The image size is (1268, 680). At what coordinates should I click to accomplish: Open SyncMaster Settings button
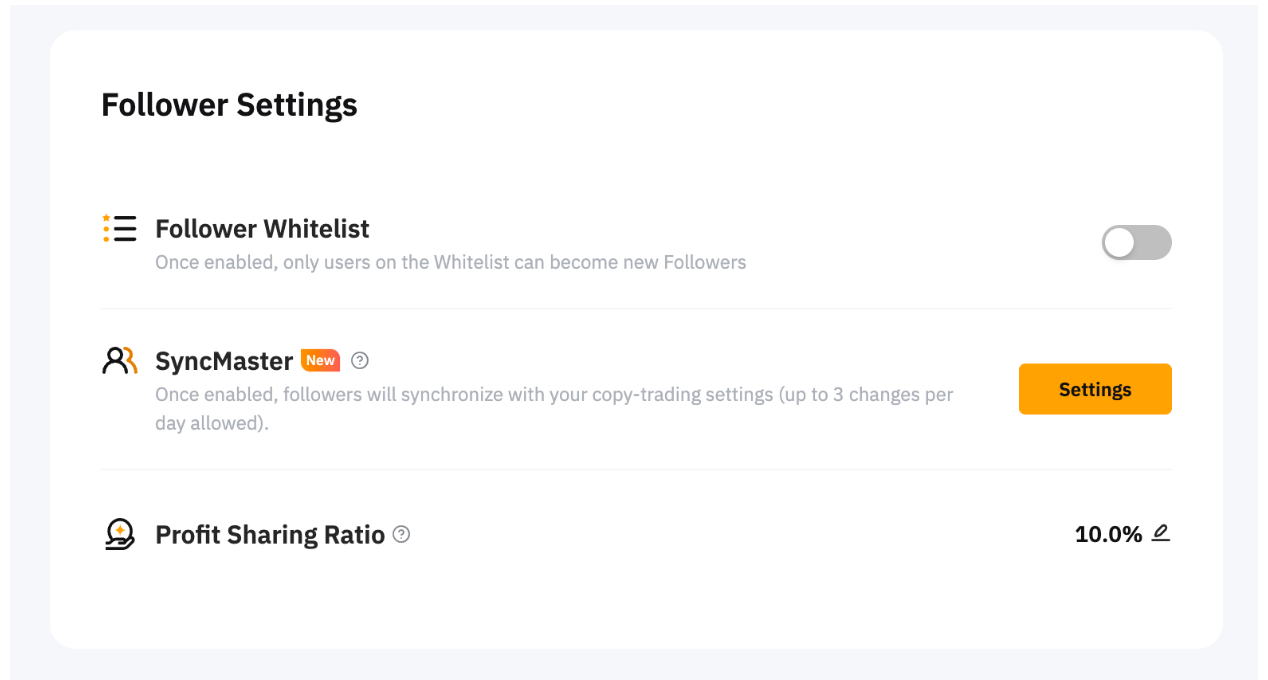[1095, 389]
